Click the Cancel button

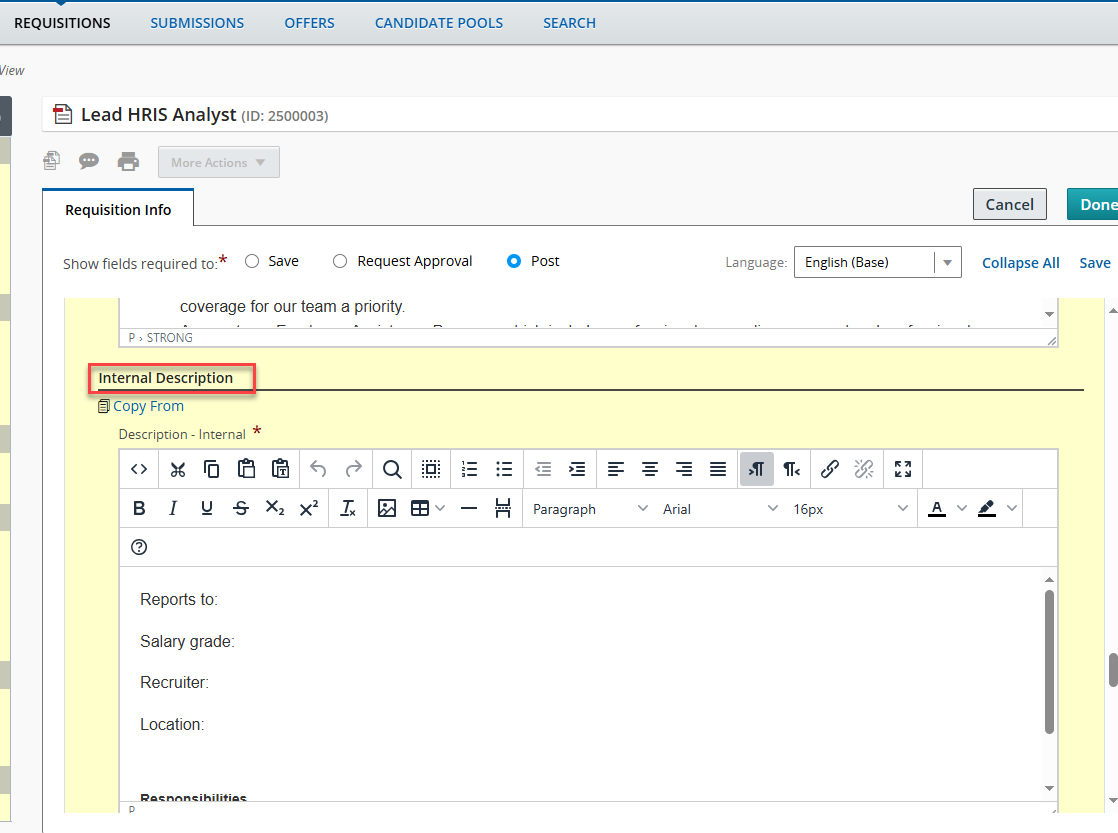pos(1009,205)
